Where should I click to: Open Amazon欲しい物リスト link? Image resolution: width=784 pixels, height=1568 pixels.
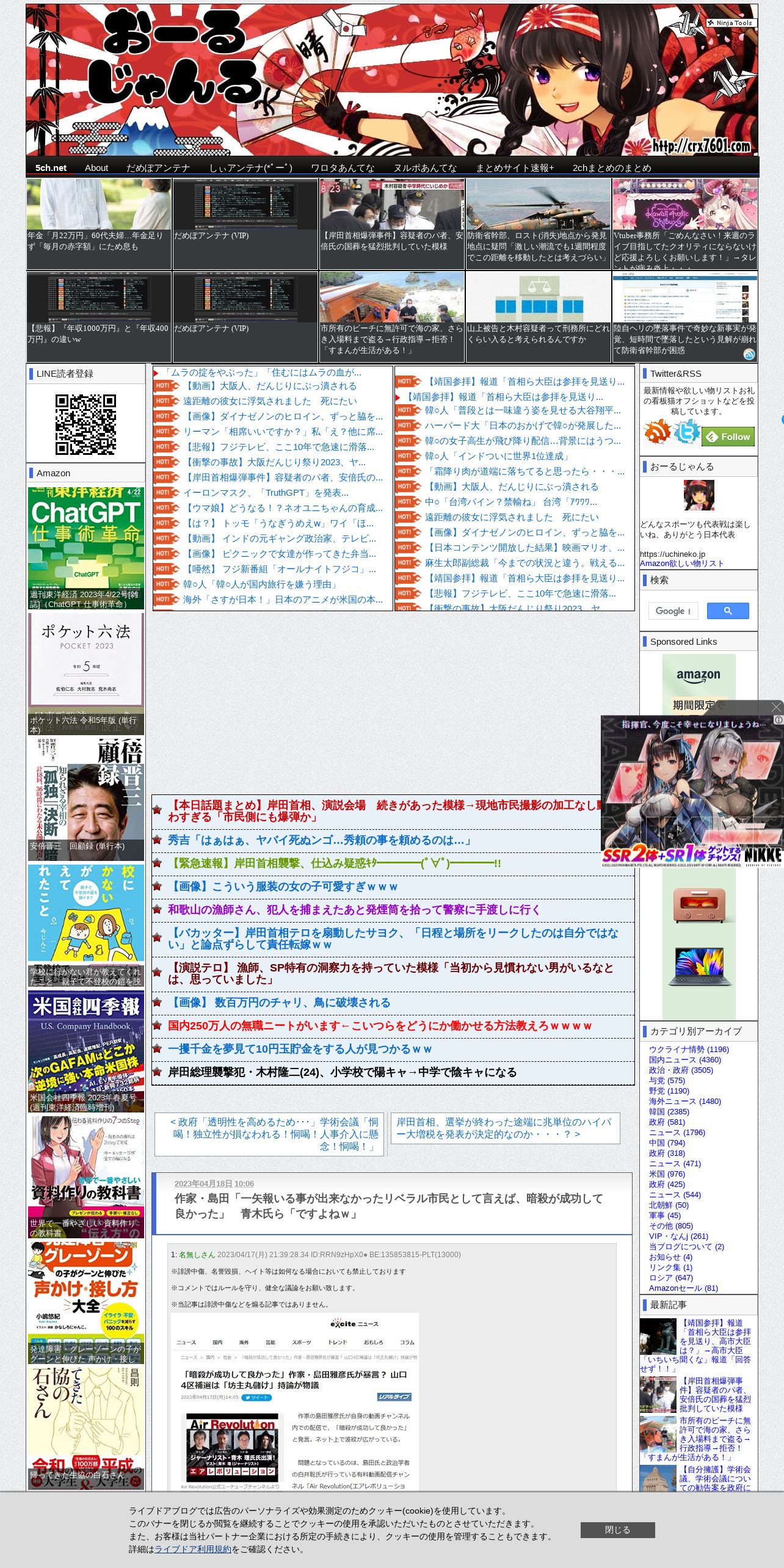681,564
